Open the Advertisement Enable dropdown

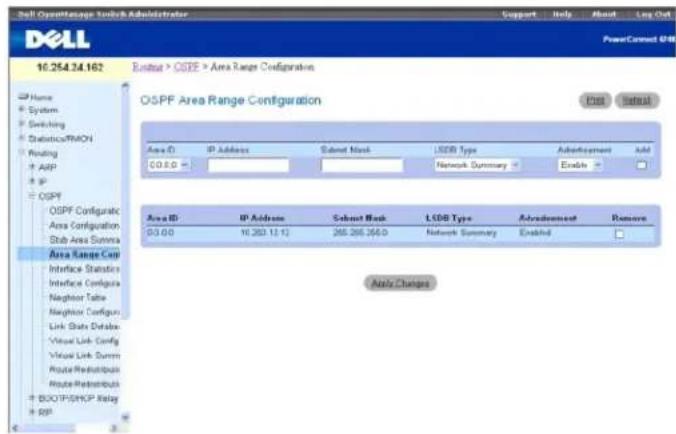click(x=579, y=165)
